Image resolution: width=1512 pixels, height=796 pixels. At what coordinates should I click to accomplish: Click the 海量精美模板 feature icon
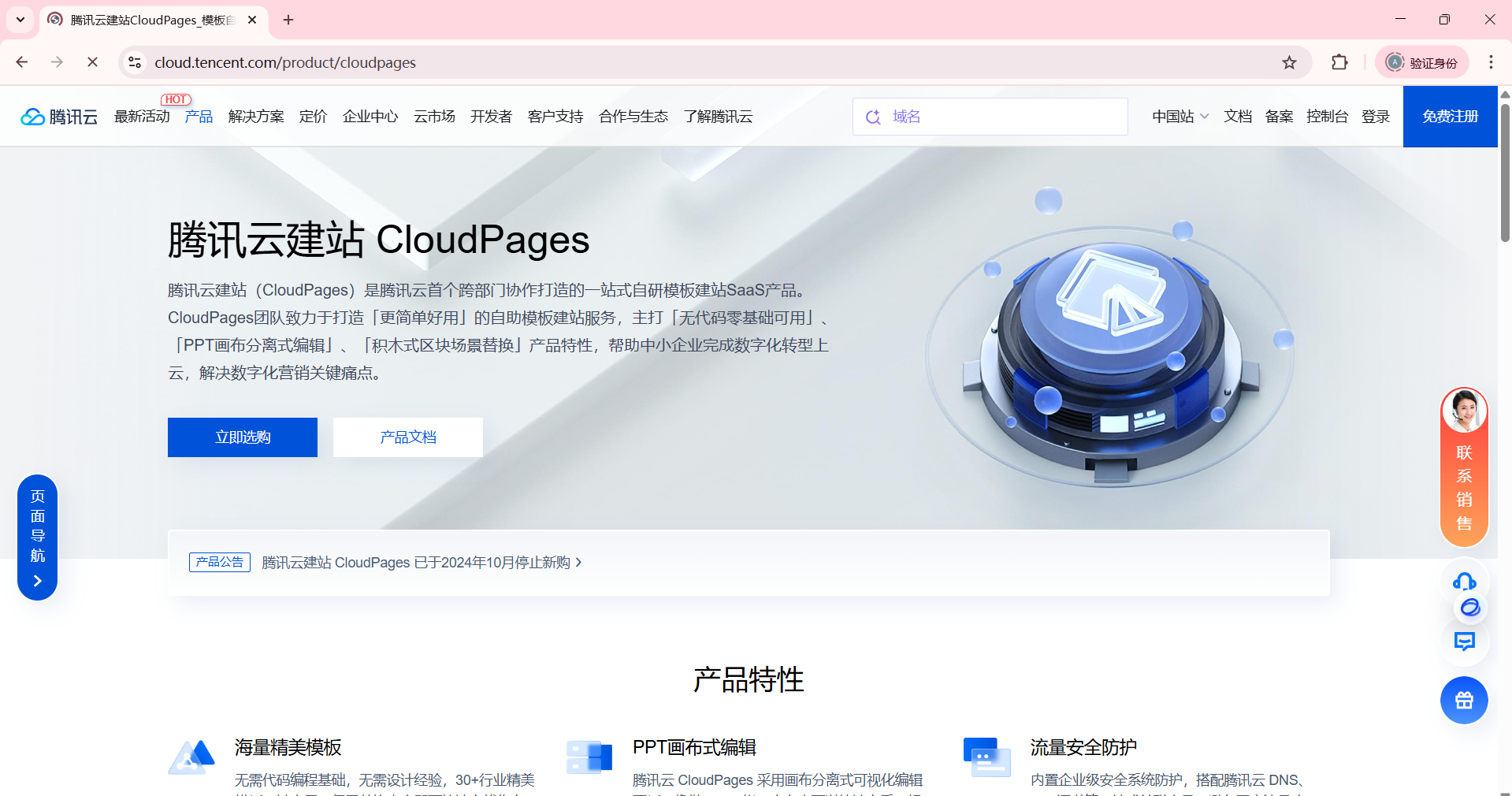191,757
